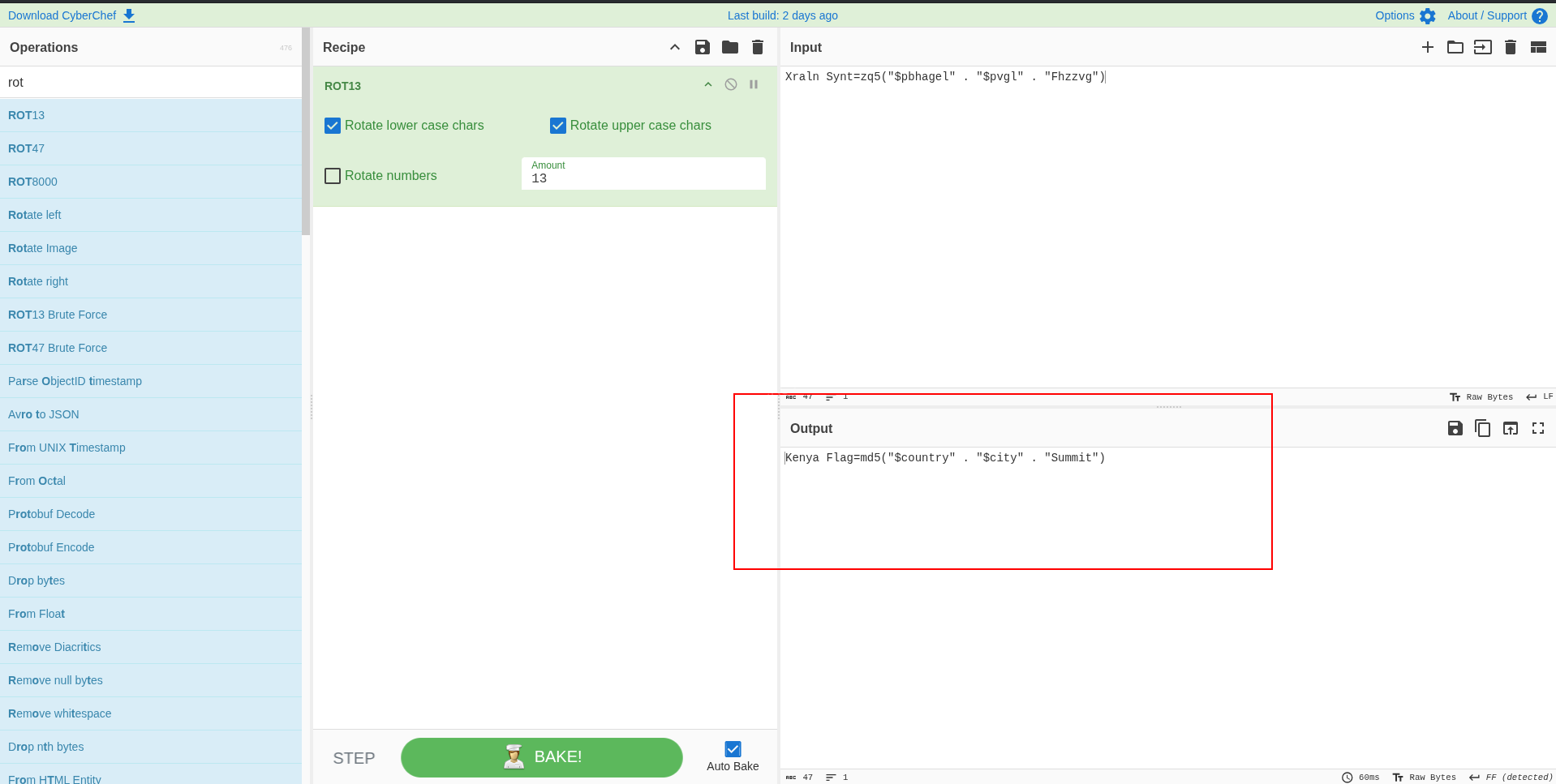Choose the From Float operation
This screenshot has height=784, width=1556.
(x=151, y=614)
